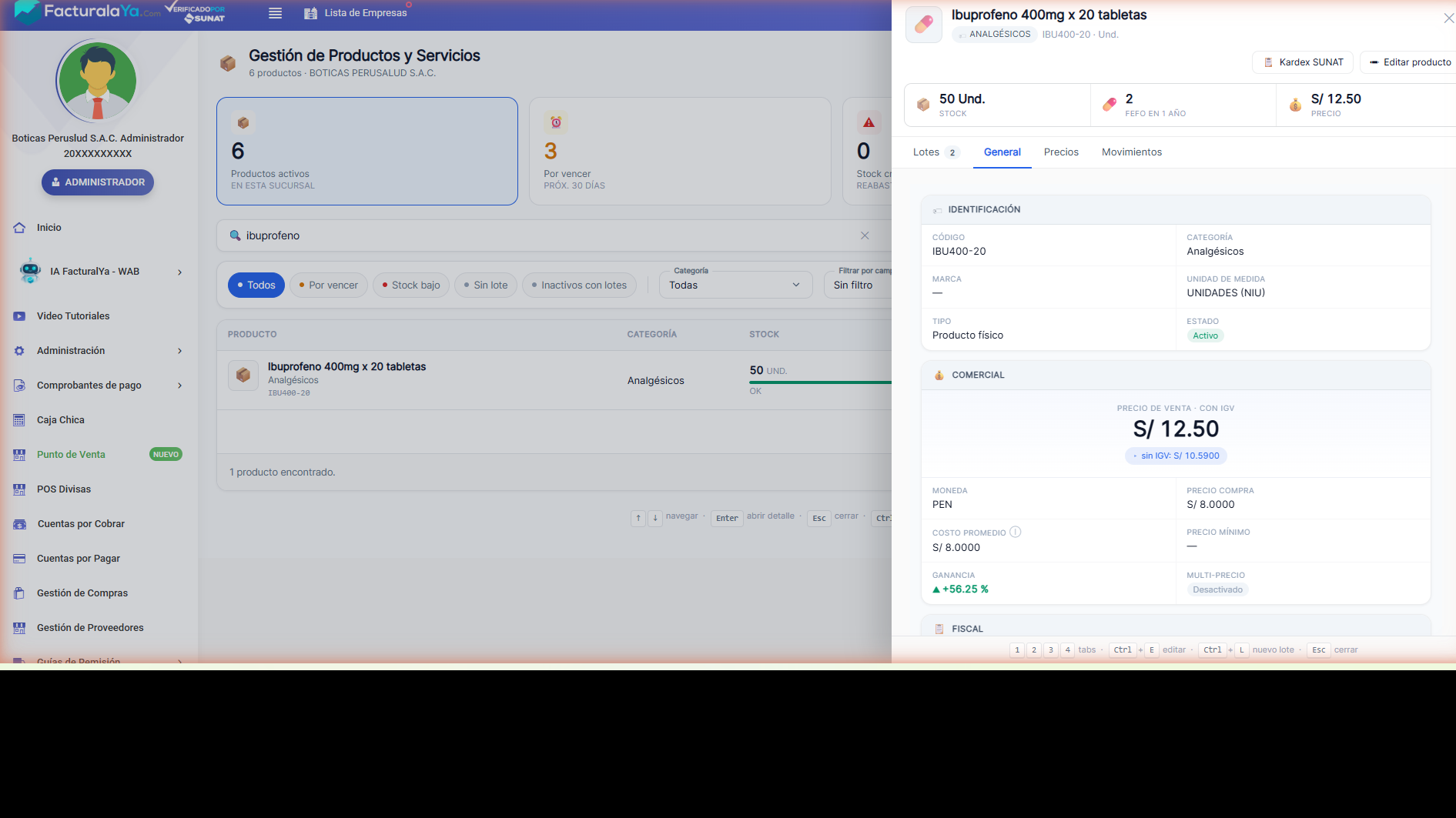Image resolution: width=1456 pixels, height=818 pixels.
Task: Click the Administración gear icon
Action: click(19, 351)
